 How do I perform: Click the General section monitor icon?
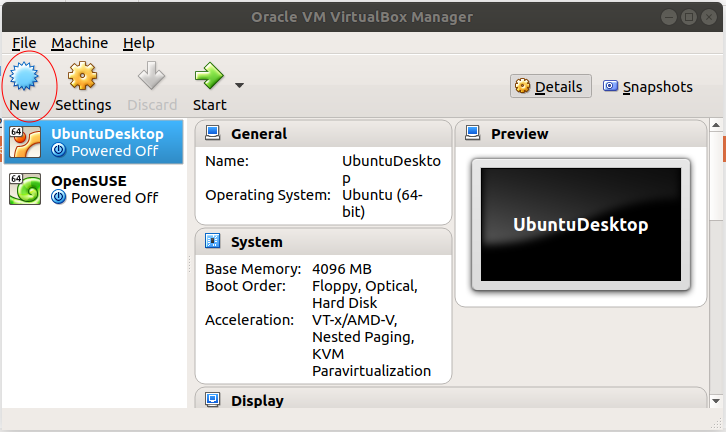[x=213, y=133]
